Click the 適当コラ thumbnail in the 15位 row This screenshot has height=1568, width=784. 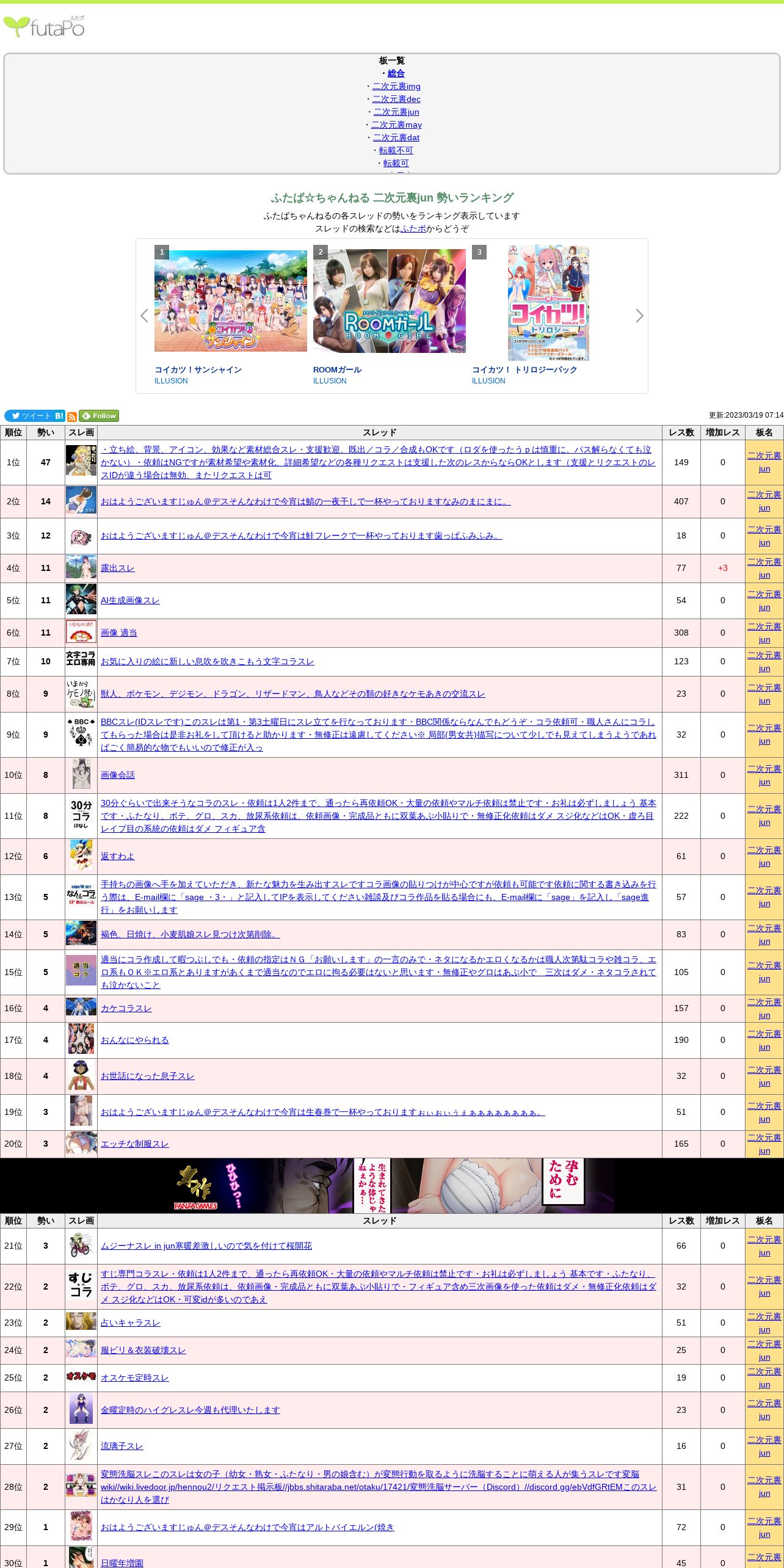[81, 970]
